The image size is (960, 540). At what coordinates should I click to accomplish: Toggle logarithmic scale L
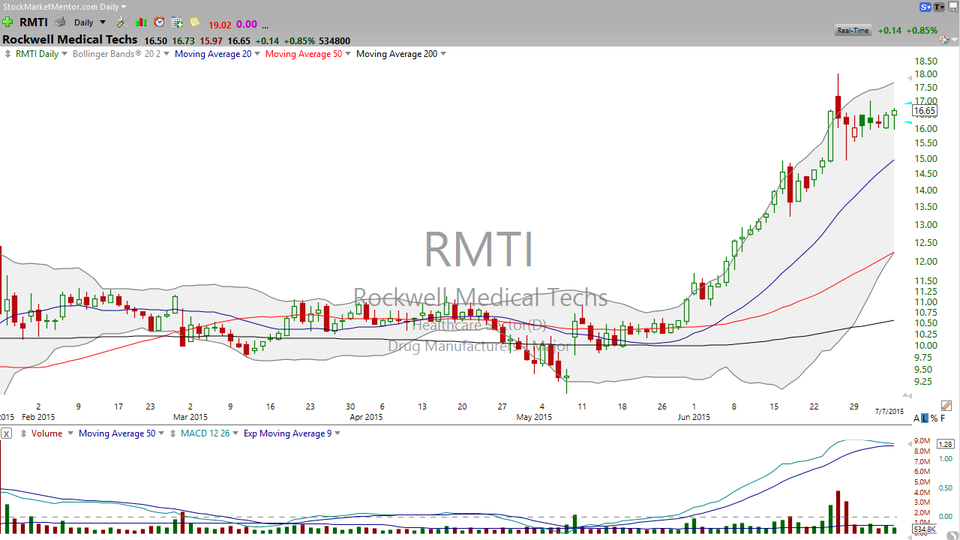[925, 419]
